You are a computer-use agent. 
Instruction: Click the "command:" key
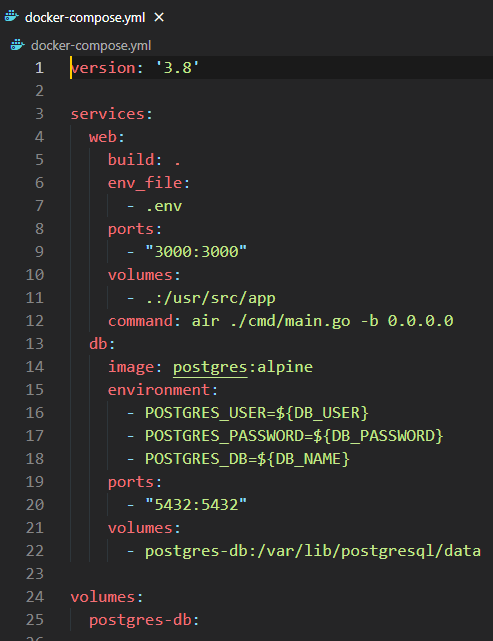(144, 321)
